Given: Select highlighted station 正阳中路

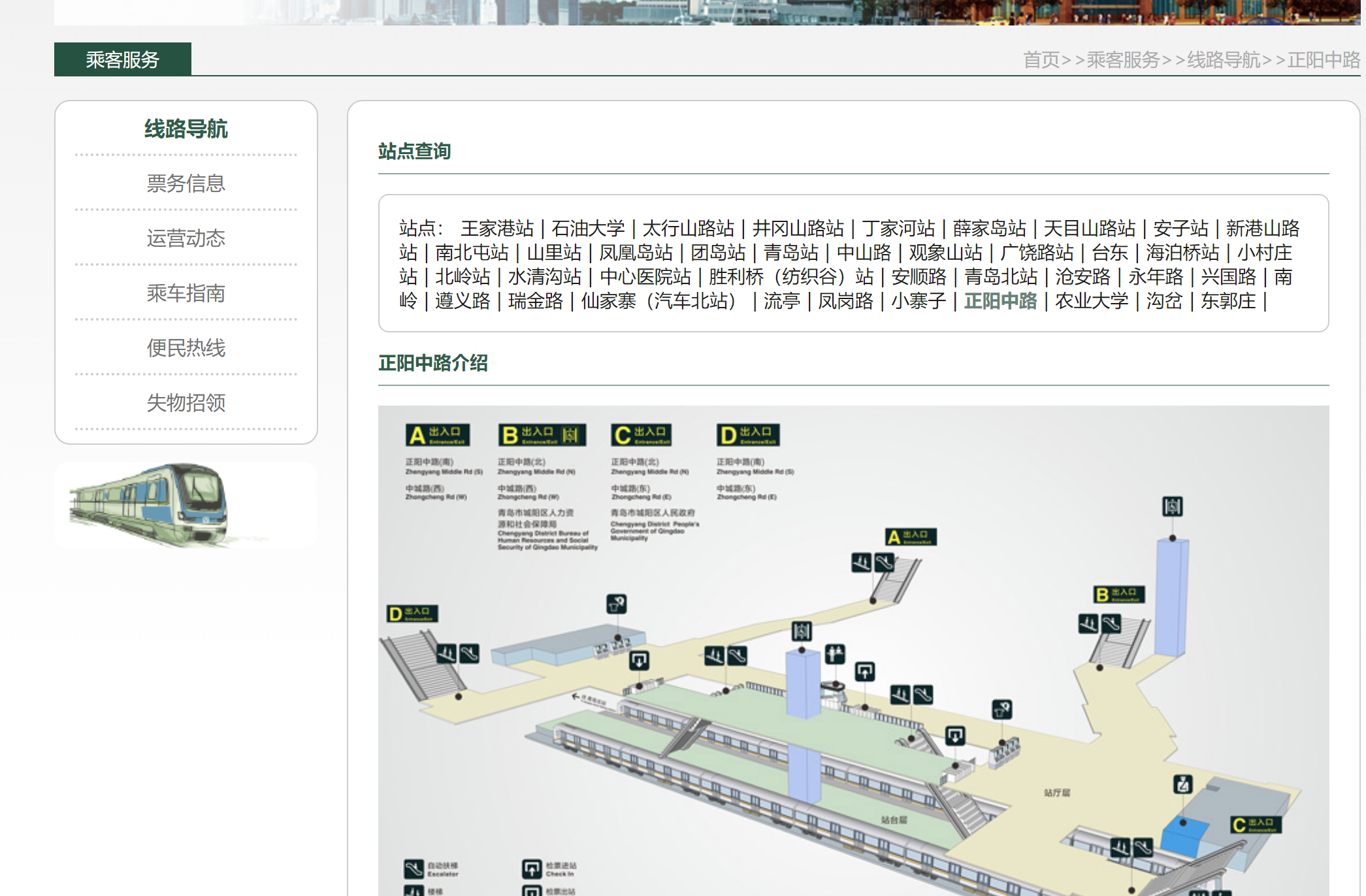Looking at the screenshot, I should 1001,301.
